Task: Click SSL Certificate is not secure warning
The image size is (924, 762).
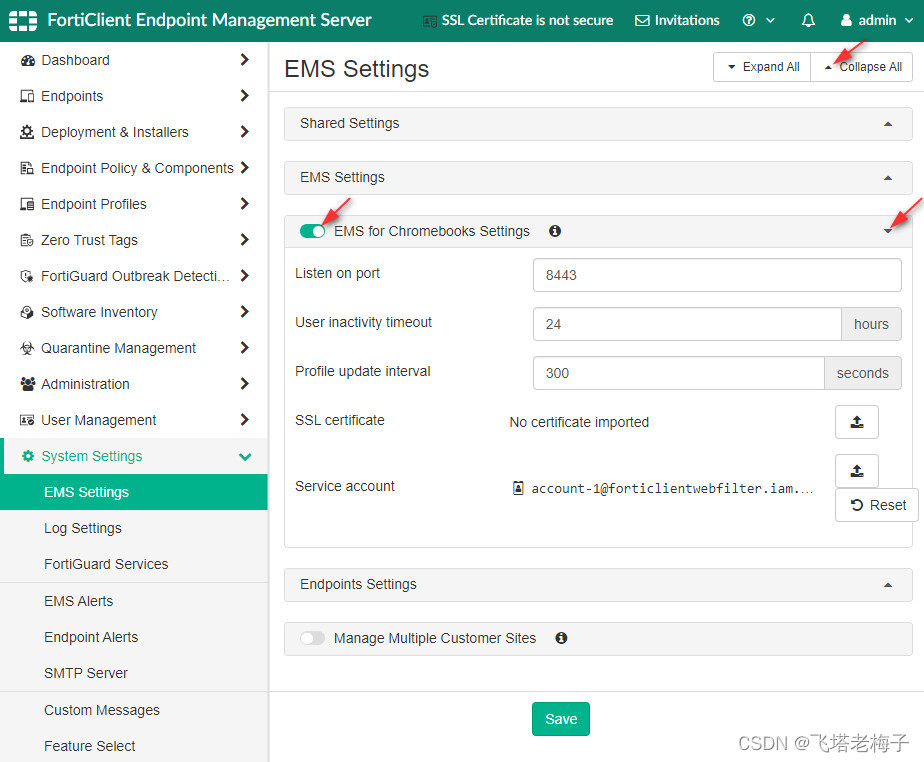Action: [518, 21]
